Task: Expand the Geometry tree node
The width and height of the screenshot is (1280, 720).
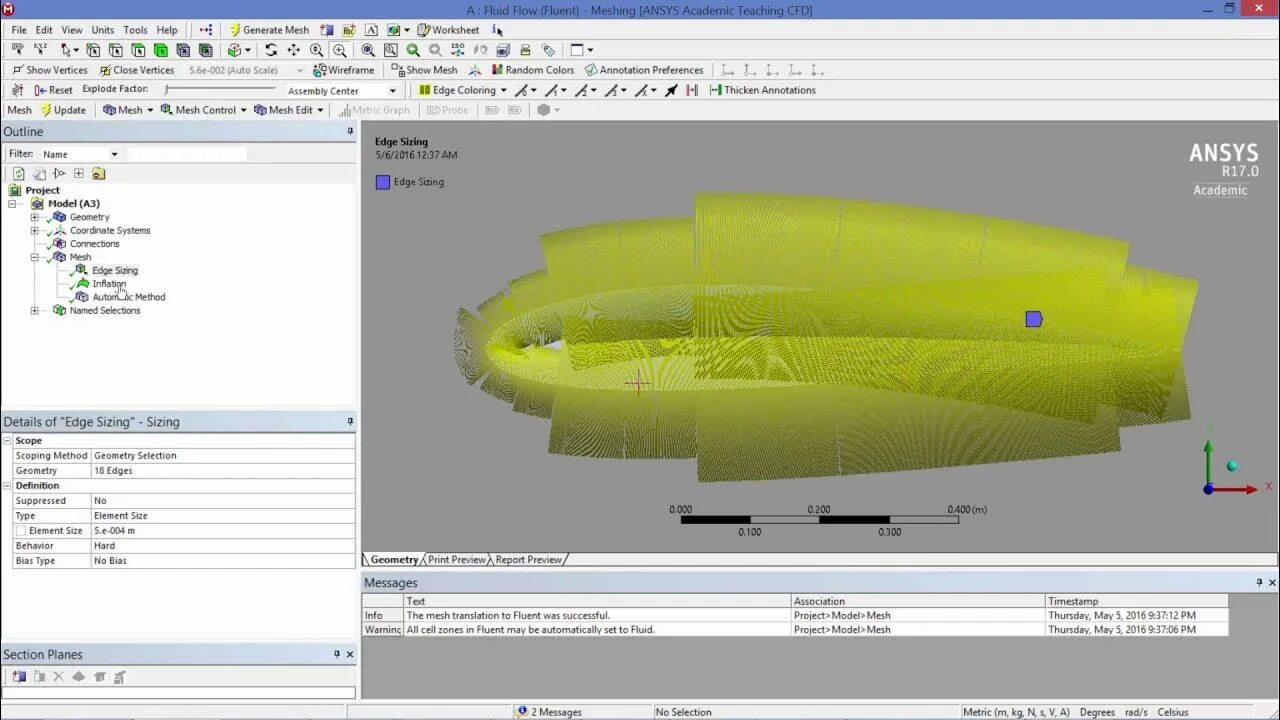Action: click(35, 217)
